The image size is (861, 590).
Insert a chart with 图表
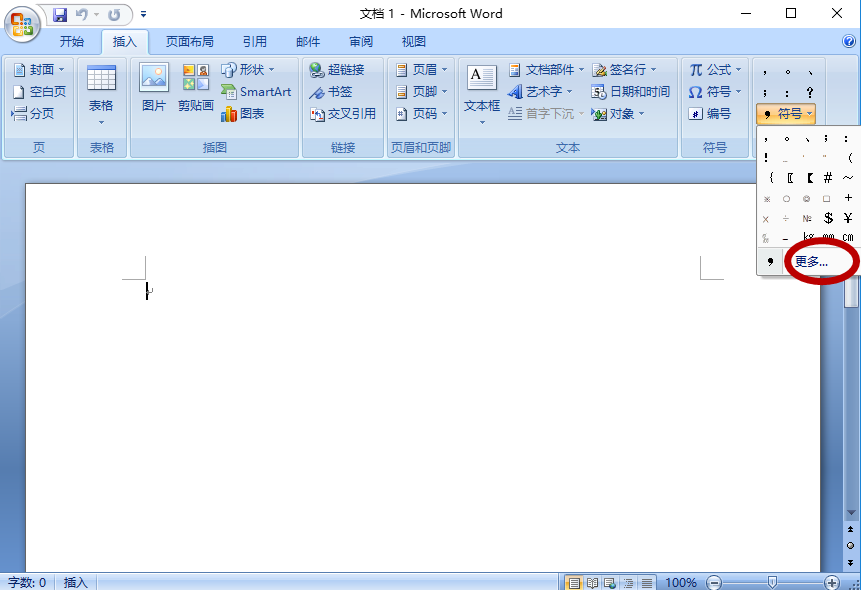[243, 114]
